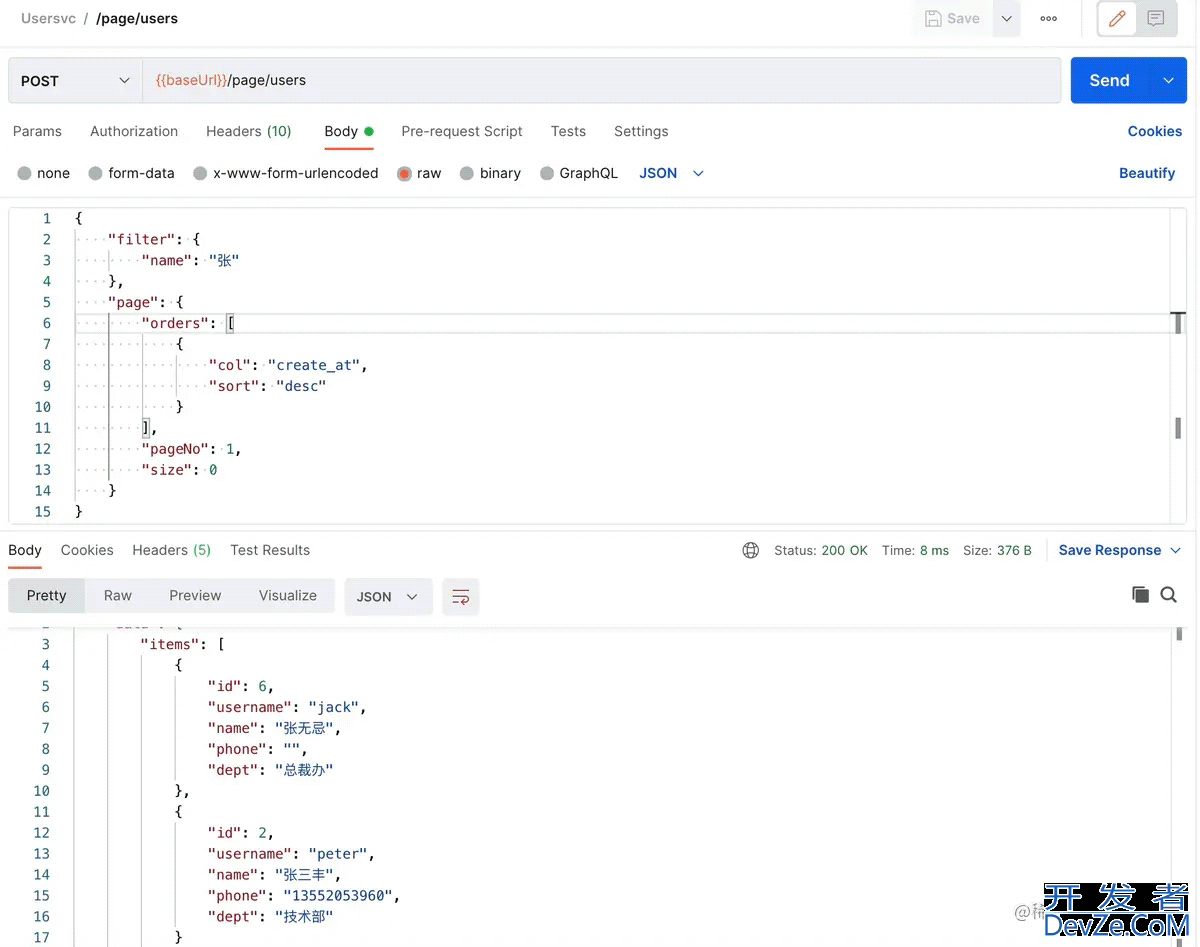Click Save Response
Screen dimensions: 1200x947
(1110, 550)
